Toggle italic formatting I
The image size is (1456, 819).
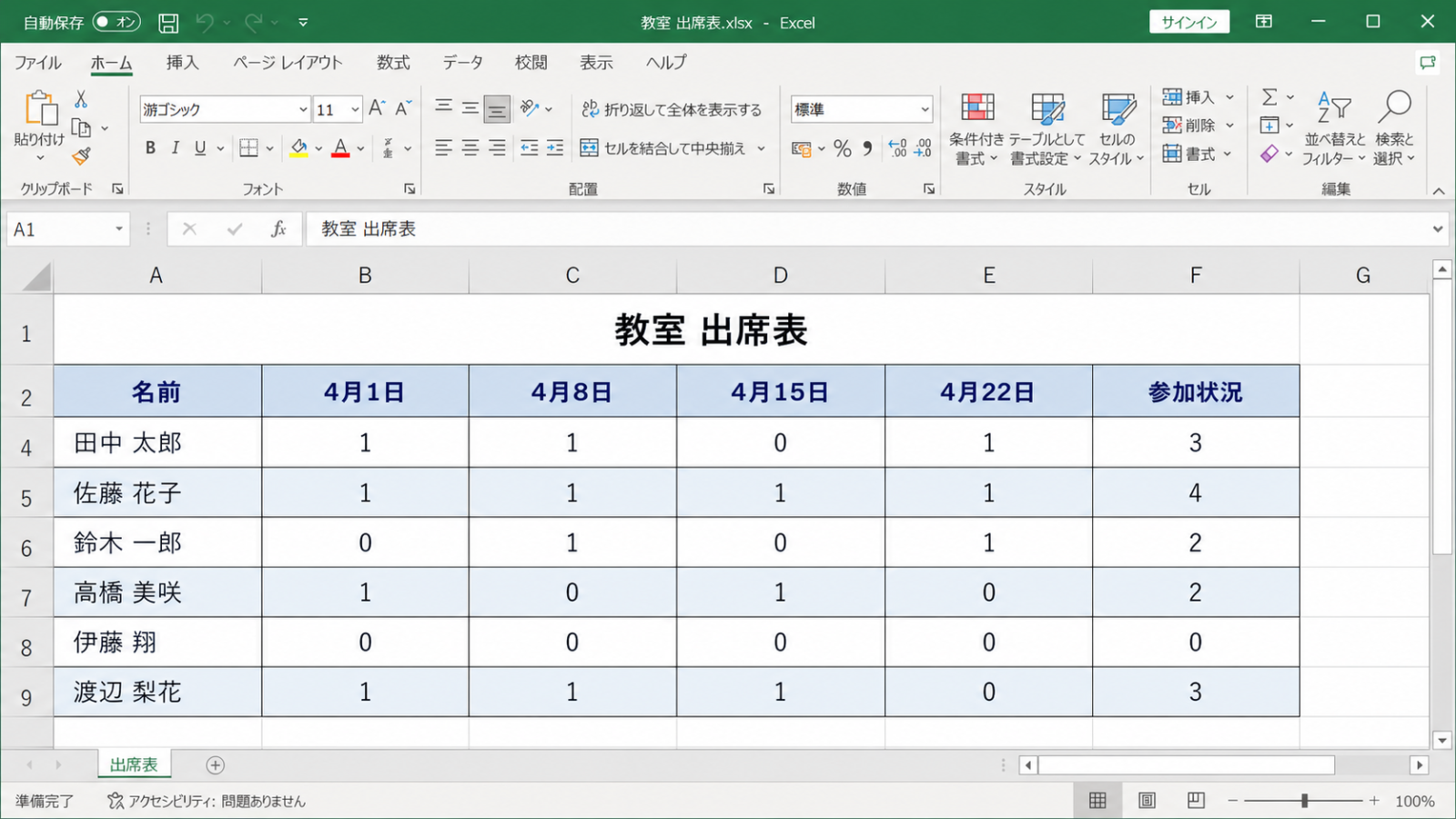175,147
